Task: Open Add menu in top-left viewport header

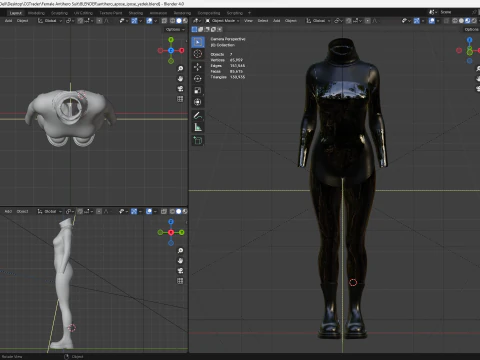Action: coord(8,21)
